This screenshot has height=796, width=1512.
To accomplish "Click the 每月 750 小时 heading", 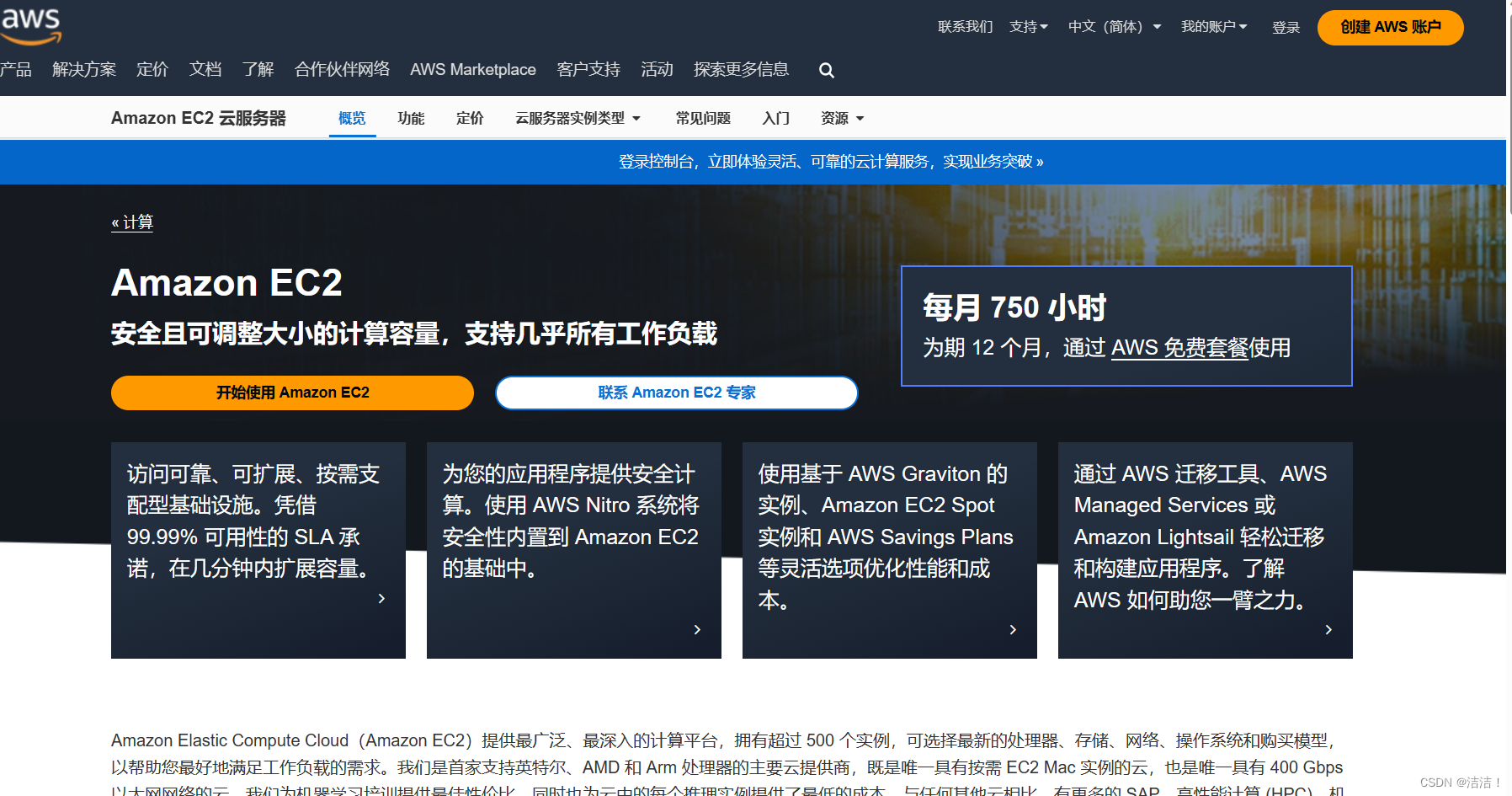I will point(1014,308).
